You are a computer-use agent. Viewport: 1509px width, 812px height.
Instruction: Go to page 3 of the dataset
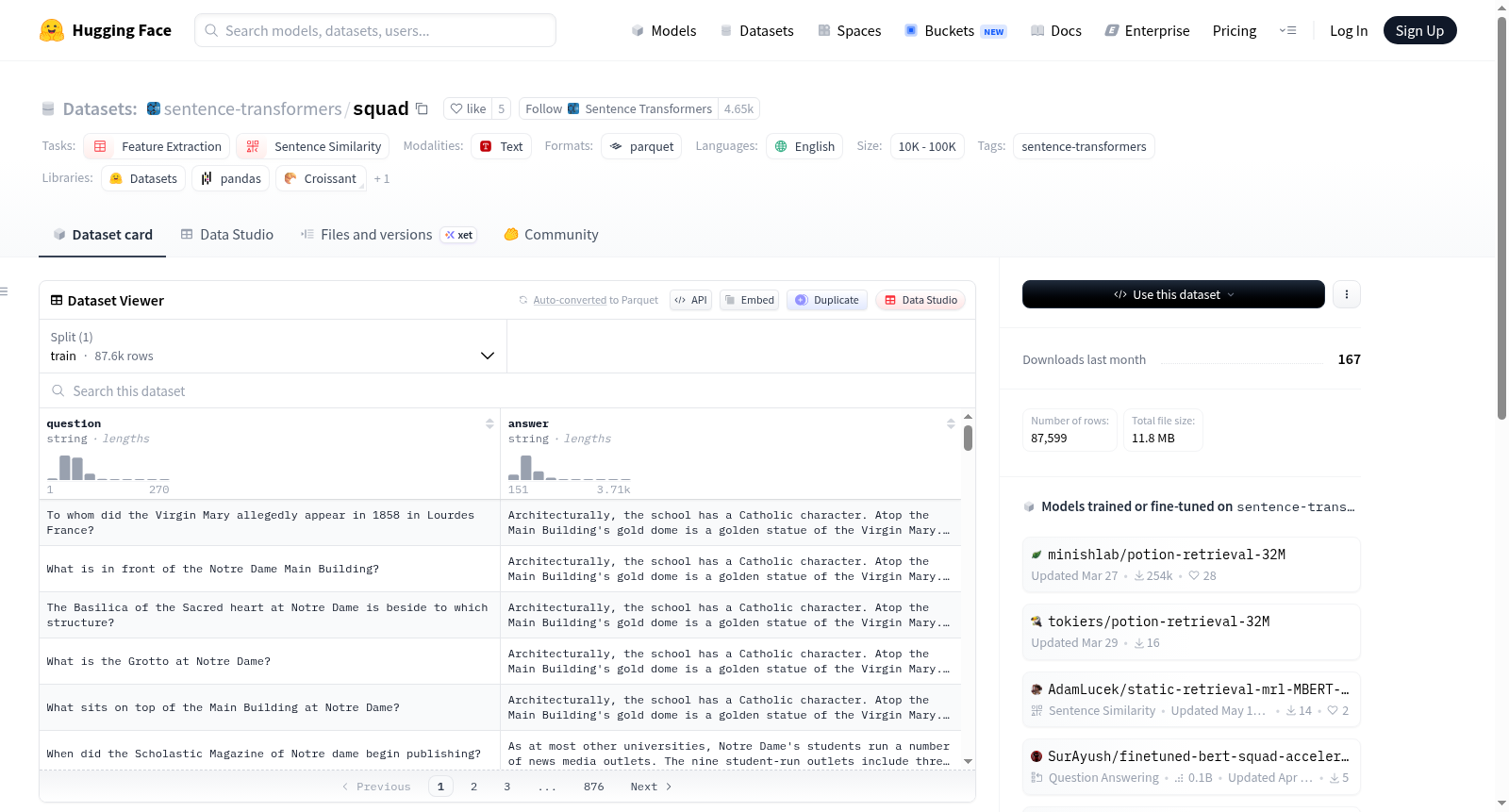(506, 787)
